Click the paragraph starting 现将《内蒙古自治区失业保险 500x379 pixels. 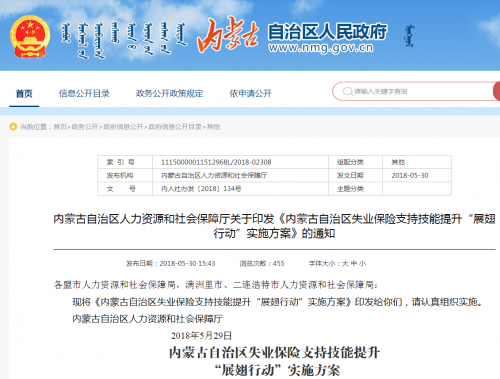tap(277, 302)
